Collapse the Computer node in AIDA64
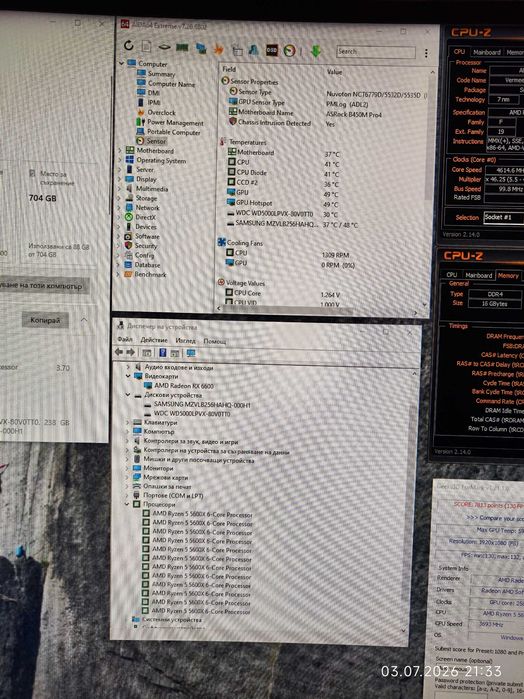This screenshot has width=524, height=699. point(121,63)
